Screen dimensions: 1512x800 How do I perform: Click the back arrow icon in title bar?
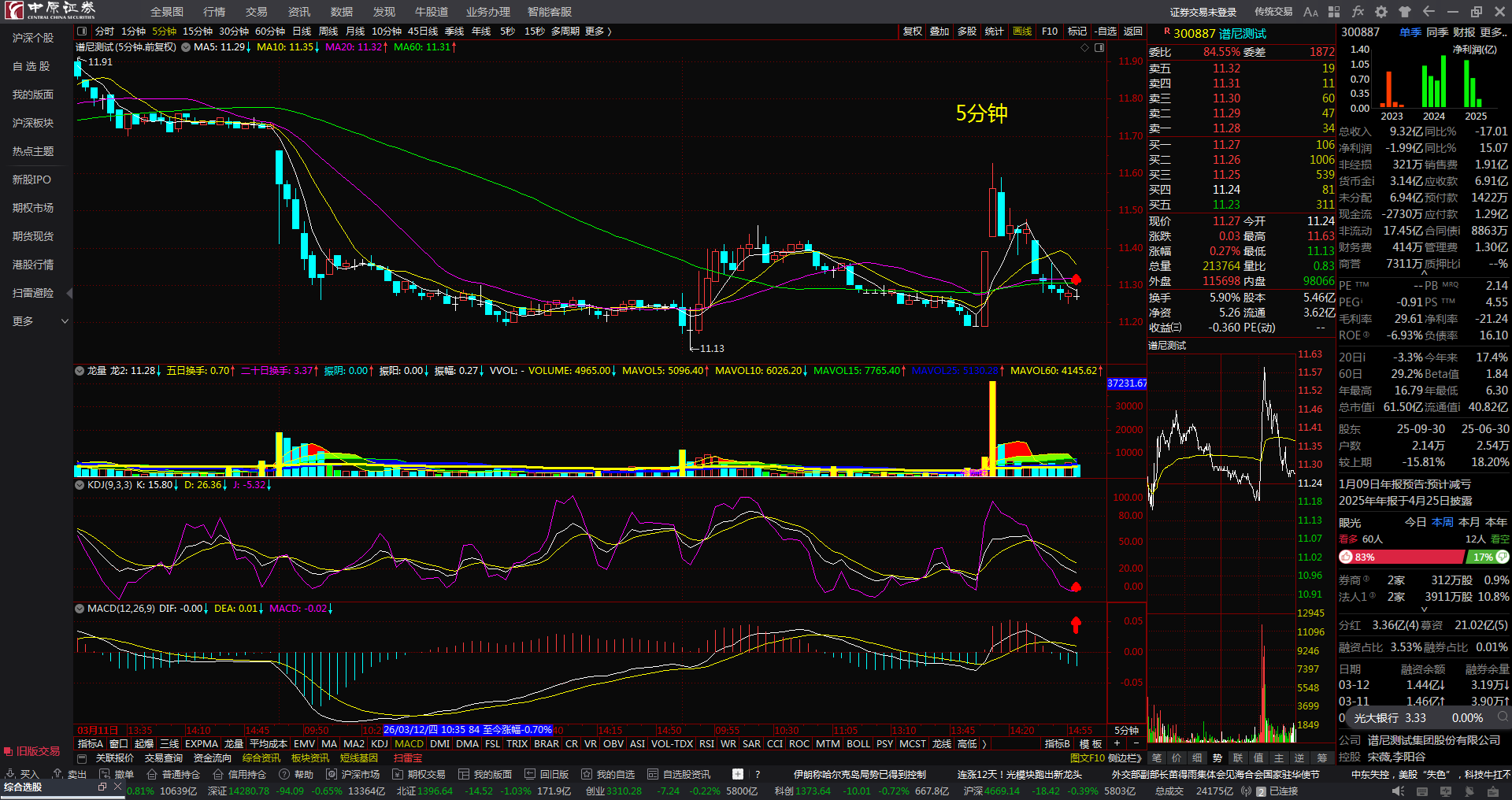1429,12
